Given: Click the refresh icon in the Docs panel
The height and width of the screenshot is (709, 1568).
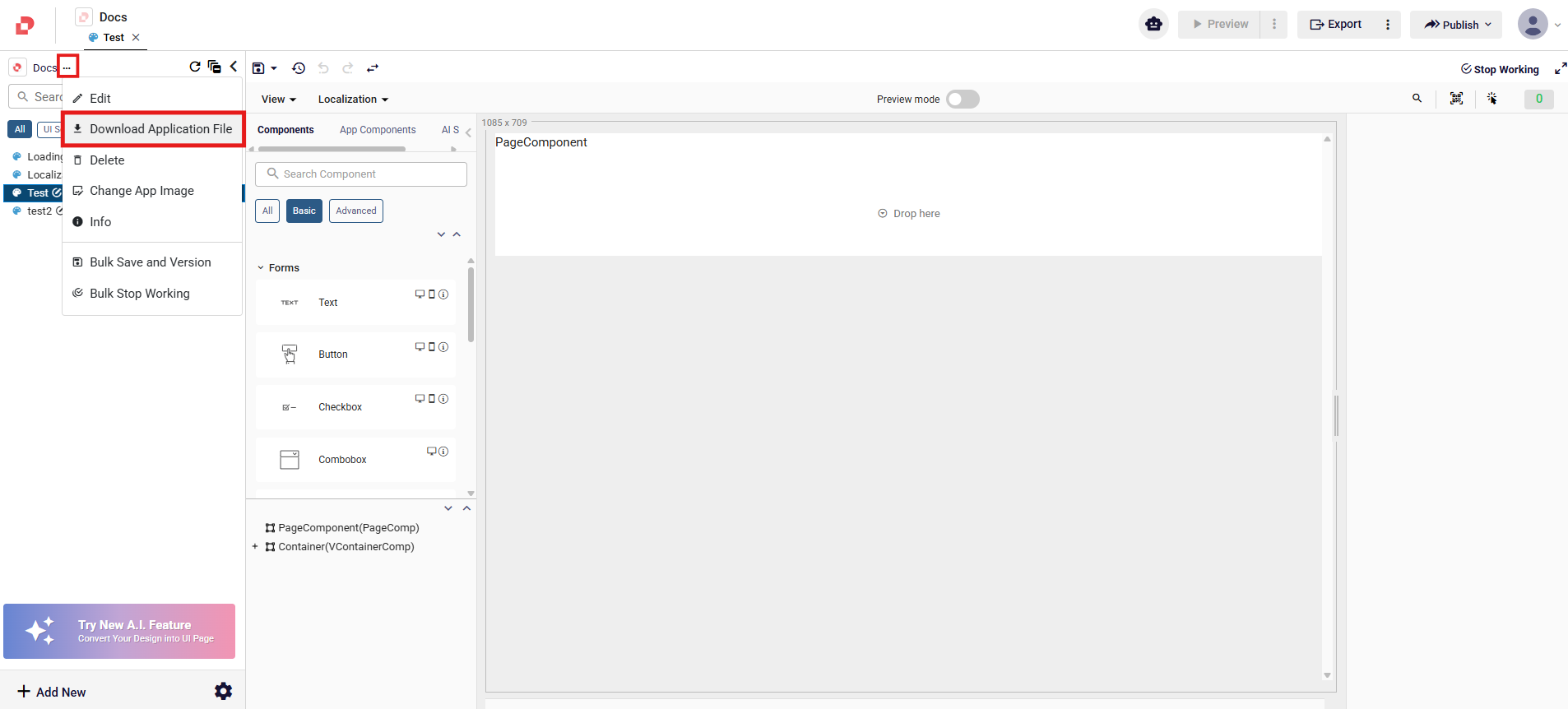Looking at the screenshot, I should (195, 67).
